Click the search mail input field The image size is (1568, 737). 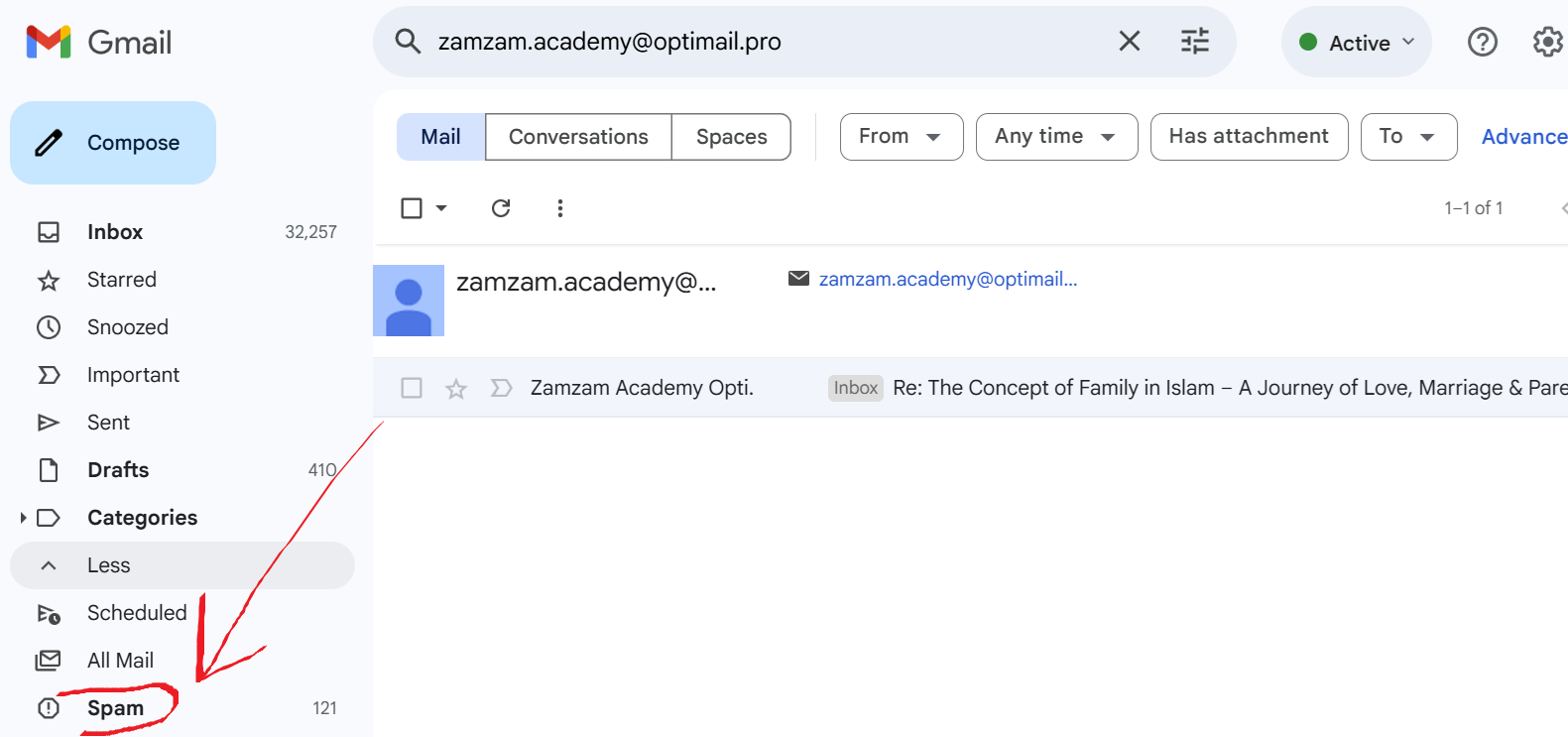pos(754,42)
